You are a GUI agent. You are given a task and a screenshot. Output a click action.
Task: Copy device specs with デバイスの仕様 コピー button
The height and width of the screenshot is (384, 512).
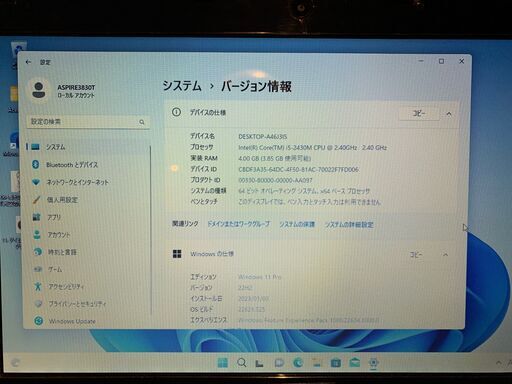(x=419, y=113)
